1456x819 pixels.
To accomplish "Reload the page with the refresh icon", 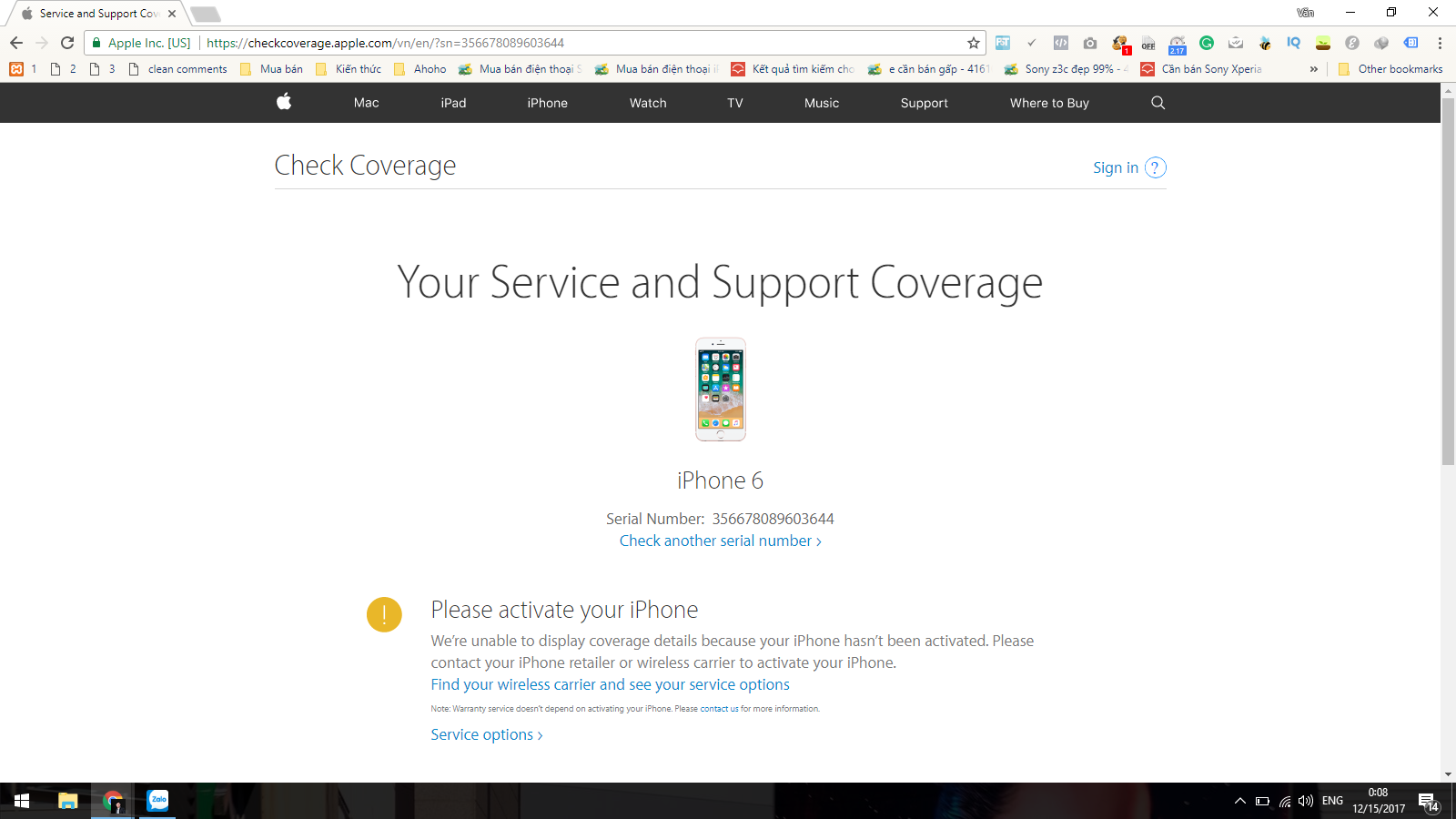I will pos(67,43).
